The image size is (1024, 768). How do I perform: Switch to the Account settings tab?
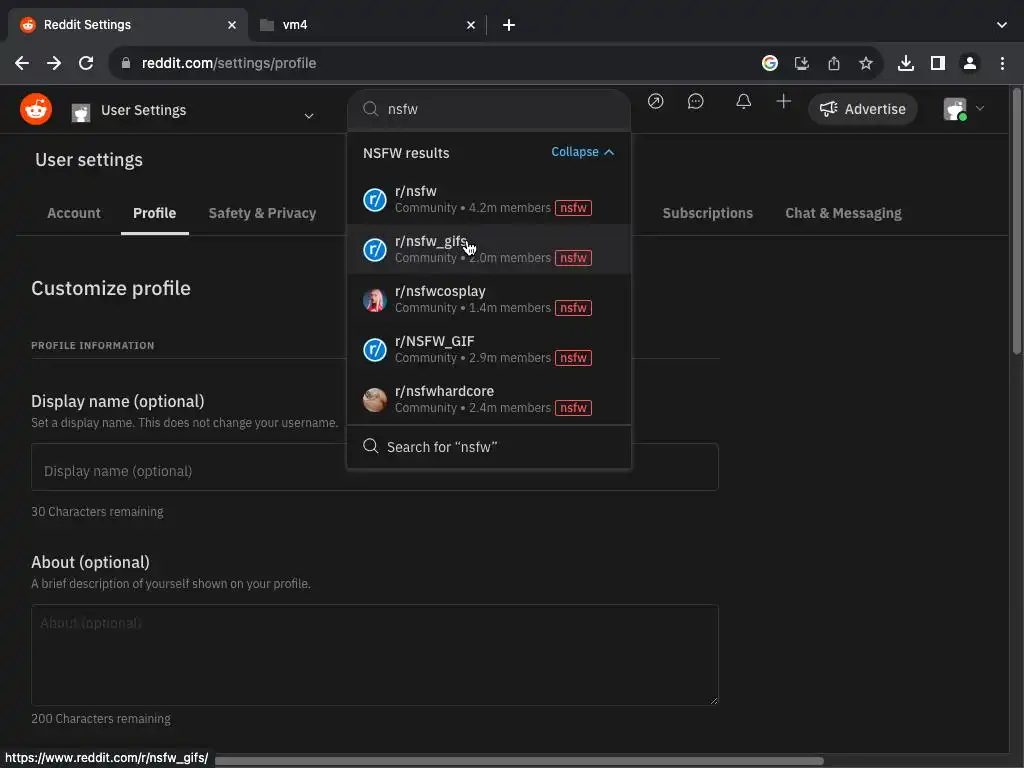coord(74,214)
